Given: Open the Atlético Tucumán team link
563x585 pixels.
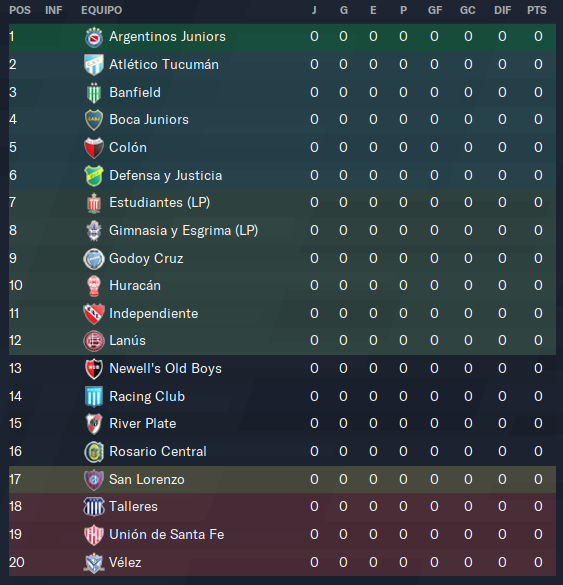Looking at the screenshot, I should pyautogui.click(x=164, y=65).
